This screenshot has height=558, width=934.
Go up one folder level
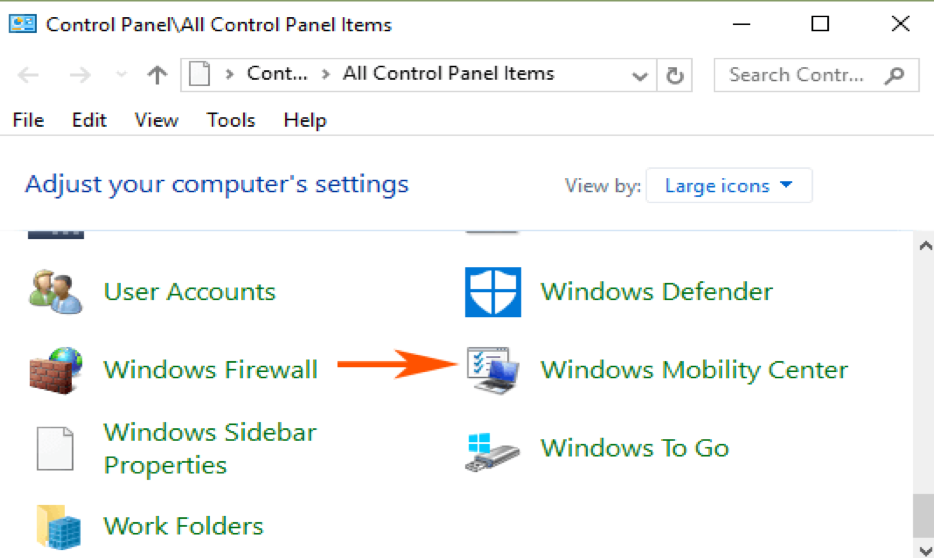click(x=156, y=75)
